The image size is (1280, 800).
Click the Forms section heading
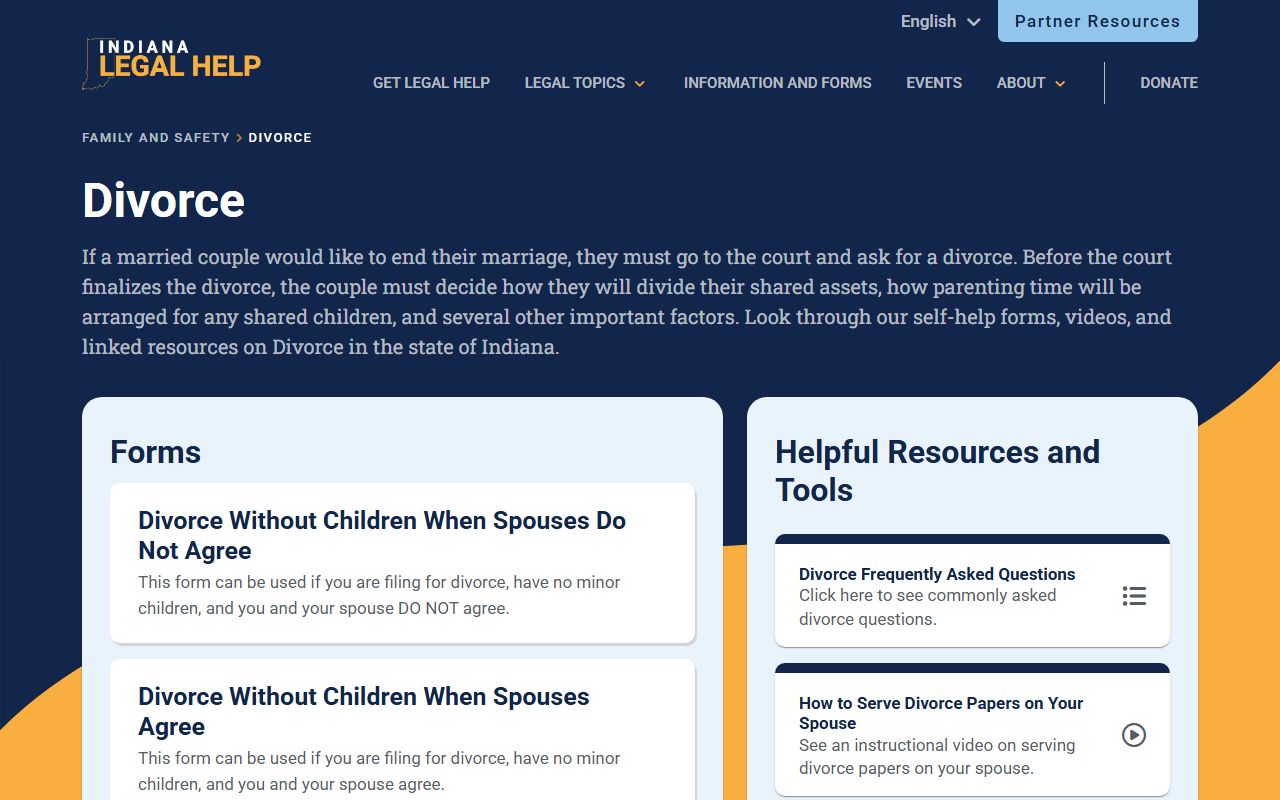coord(155,452)
